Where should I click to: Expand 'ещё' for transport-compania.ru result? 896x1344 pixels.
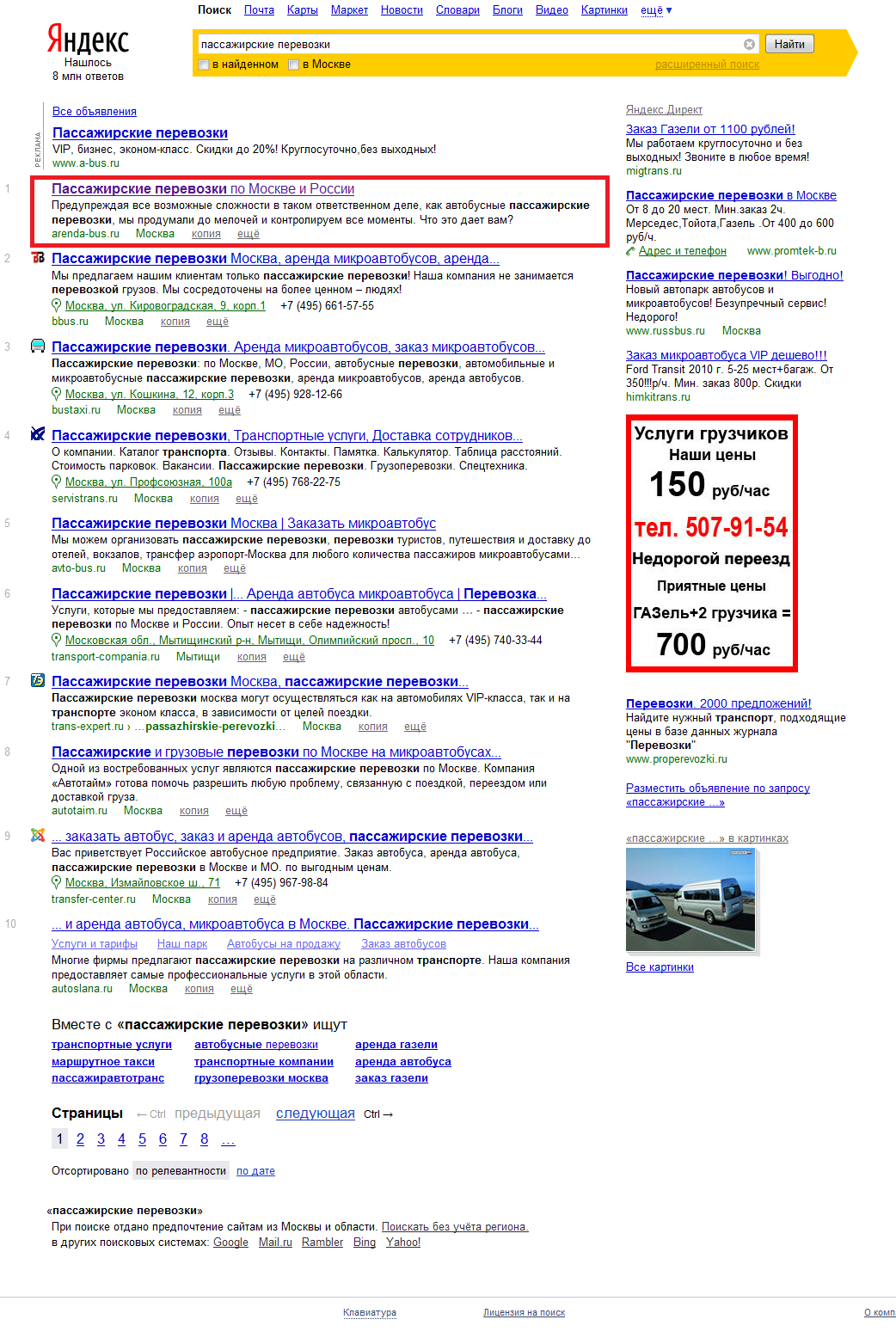click(x=294, y=657)
